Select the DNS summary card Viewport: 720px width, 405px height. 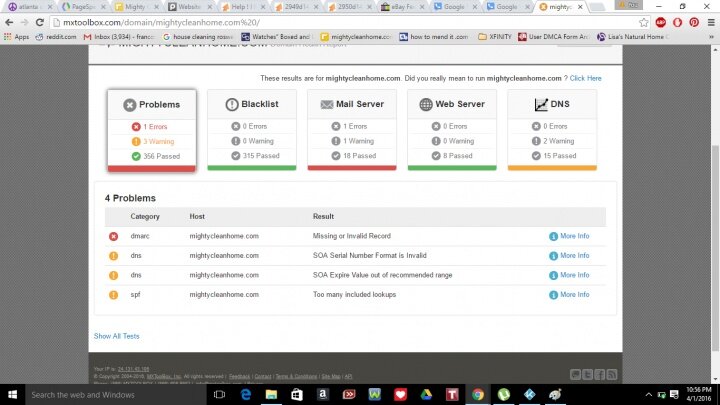[x=552, y=130]
